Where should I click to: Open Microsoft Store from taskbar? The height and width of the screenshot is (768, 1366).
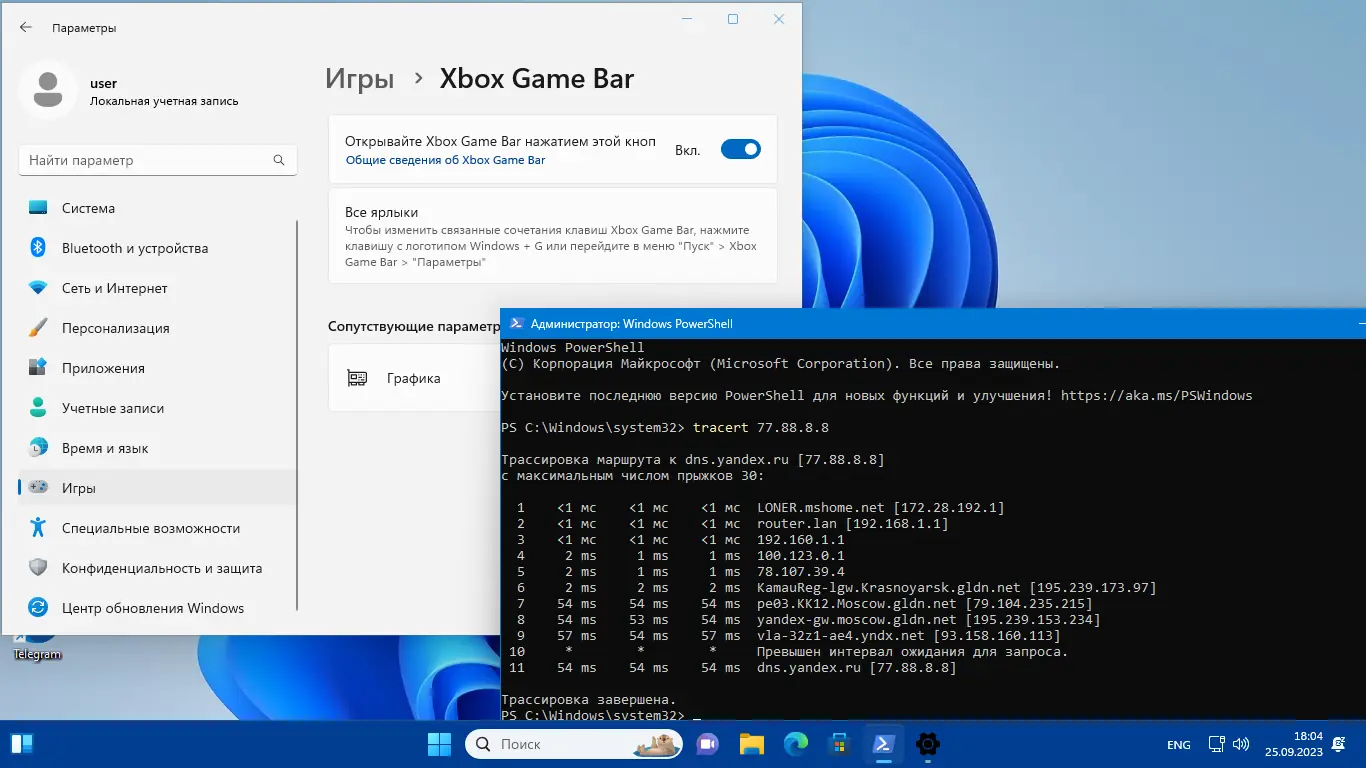click(840, 744)
